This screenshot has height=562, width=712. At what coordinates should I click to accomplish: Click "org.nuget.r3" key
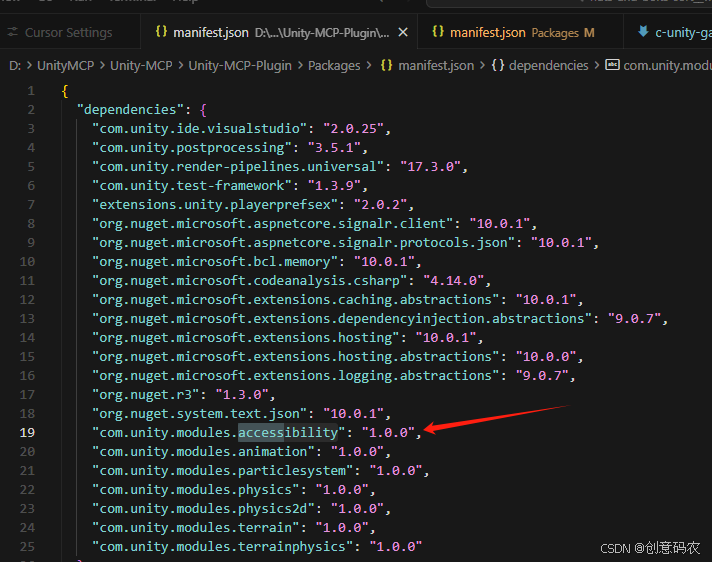pos(146,395)
